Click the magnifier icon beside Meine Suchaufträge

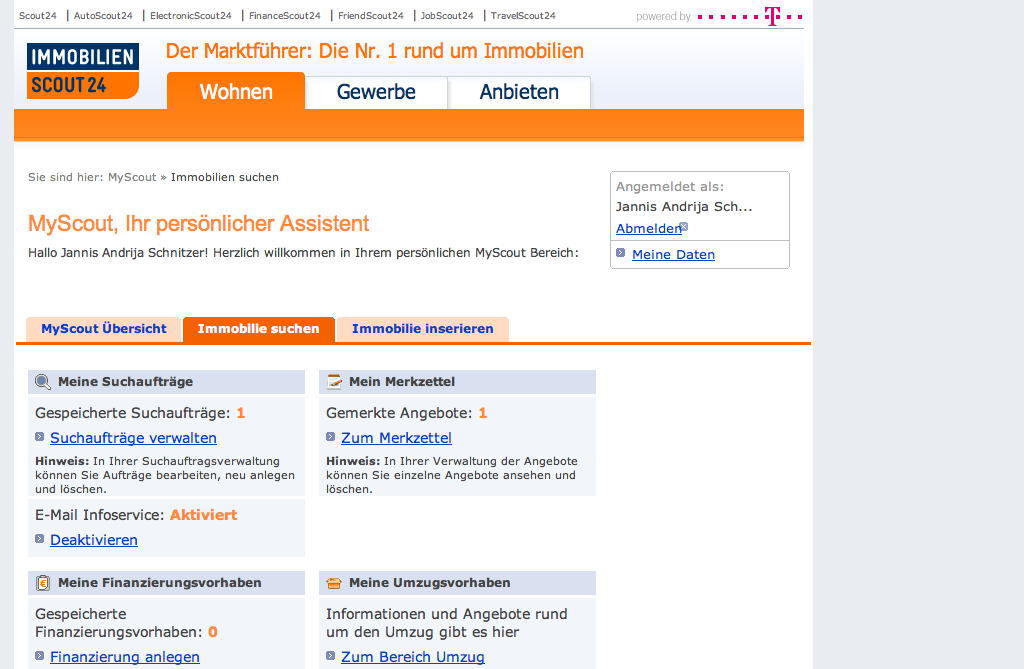[43, 382]
